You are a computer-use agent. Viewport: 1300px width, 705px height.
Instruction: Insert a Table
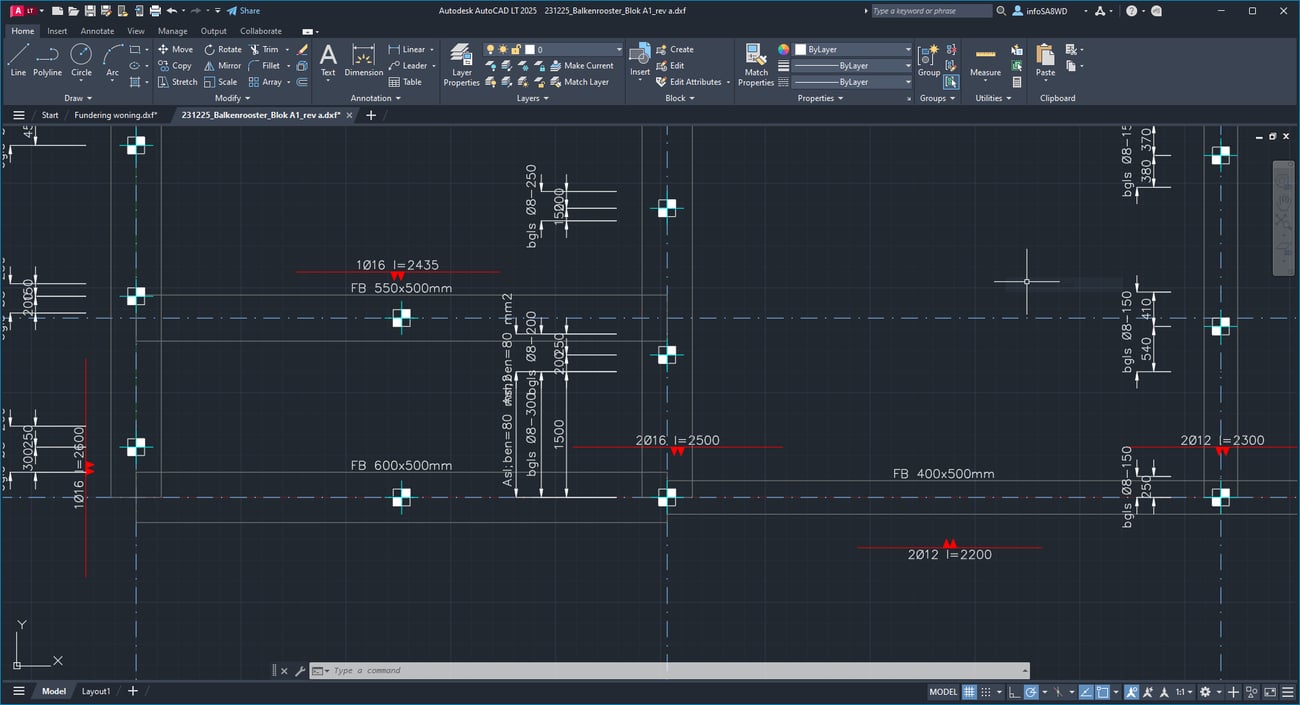[x=405, y=82]
